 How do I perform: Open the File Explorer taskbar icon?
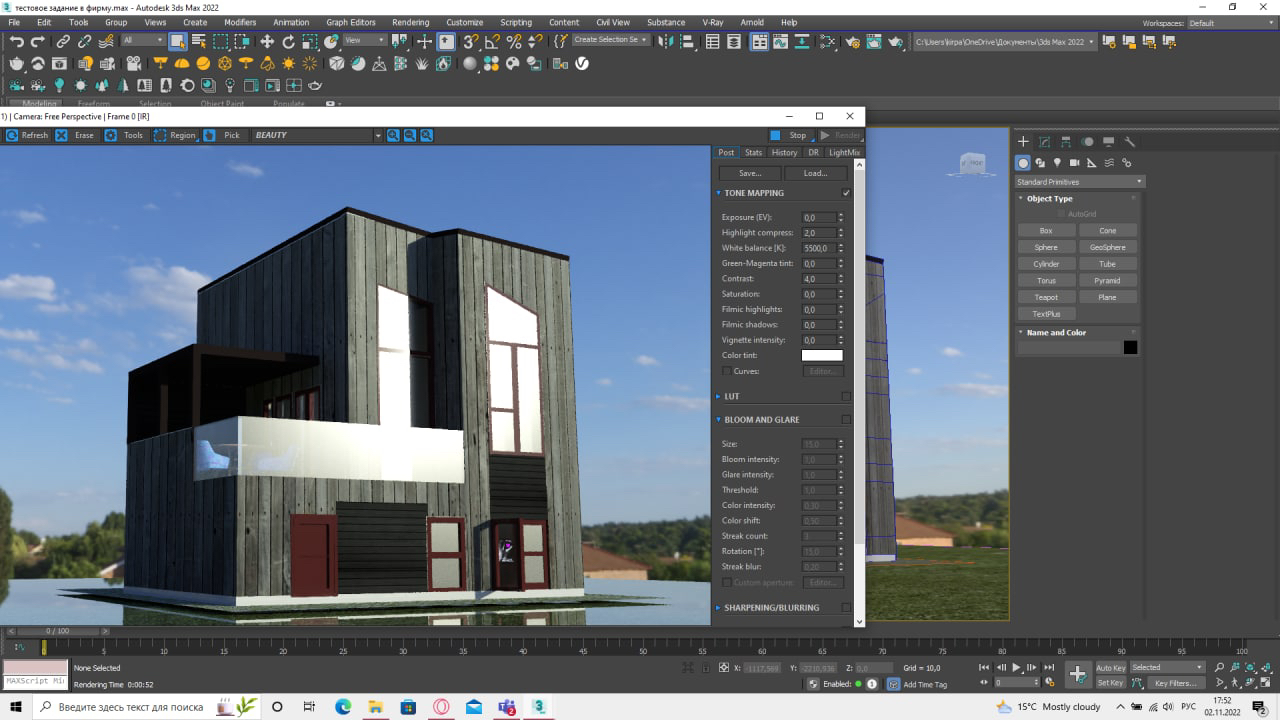[375, 707]
